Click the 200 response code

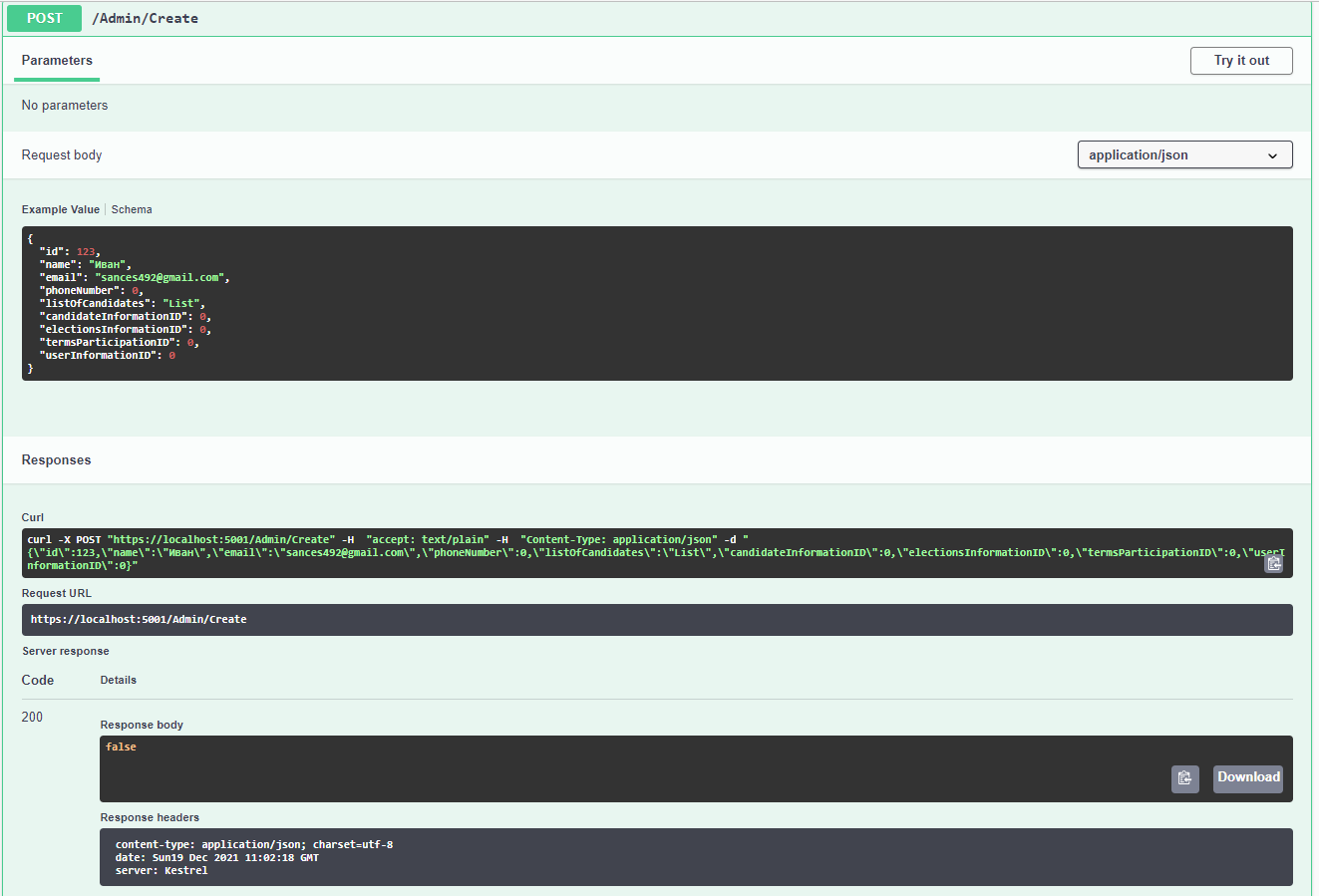pos(32,717)
